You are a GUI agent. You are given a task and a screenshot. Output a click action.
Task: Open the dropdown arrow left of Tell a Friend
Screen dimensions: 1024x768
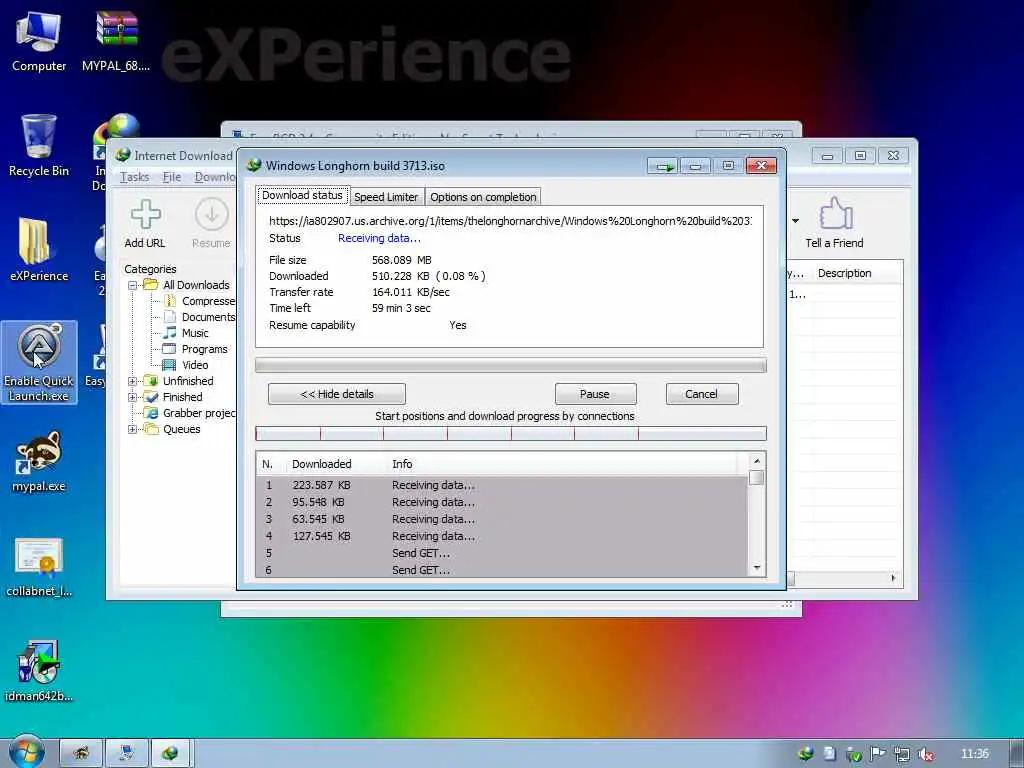[795, 221]
